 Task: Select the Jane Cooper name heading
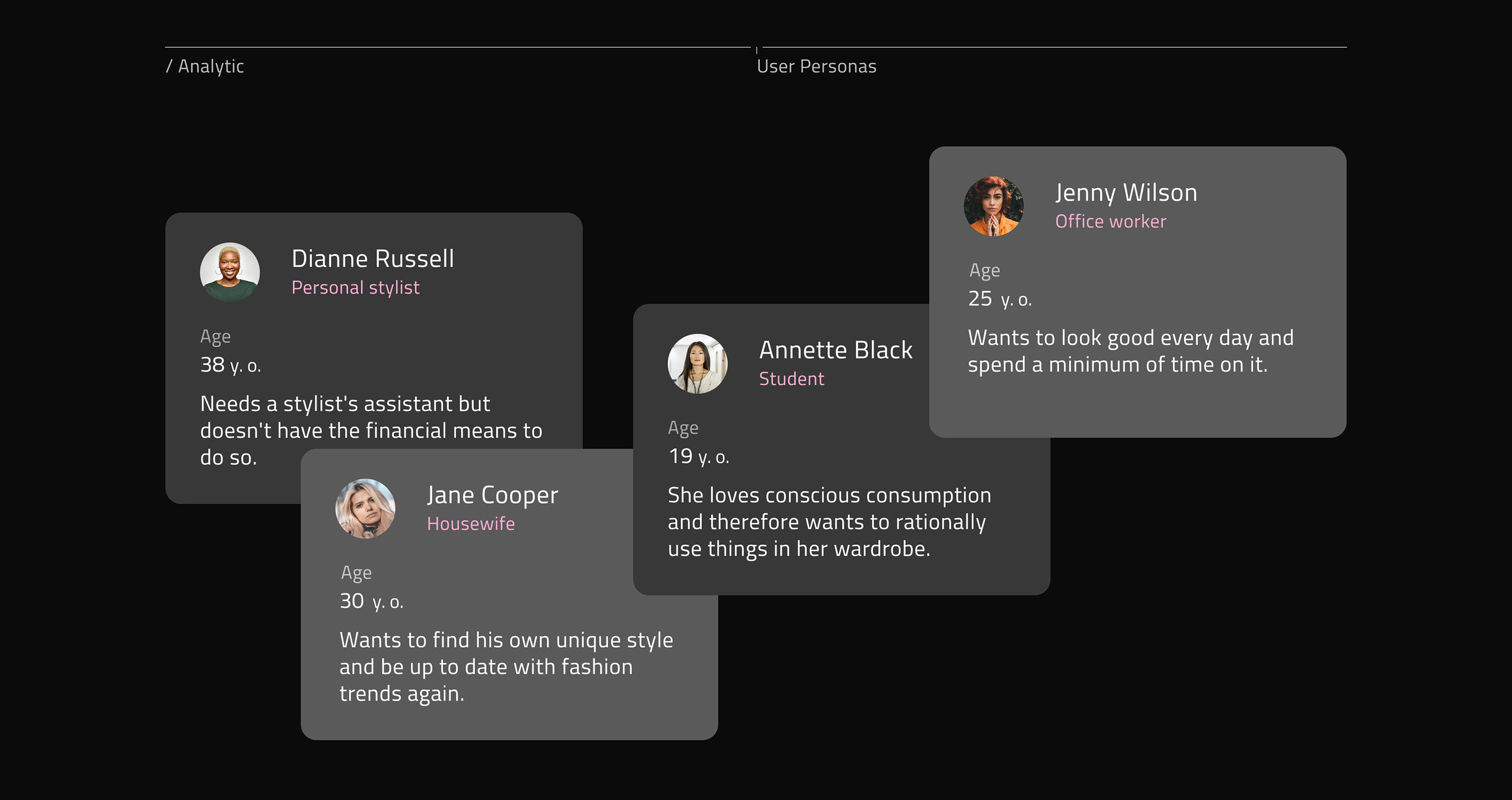click(492, 496)
